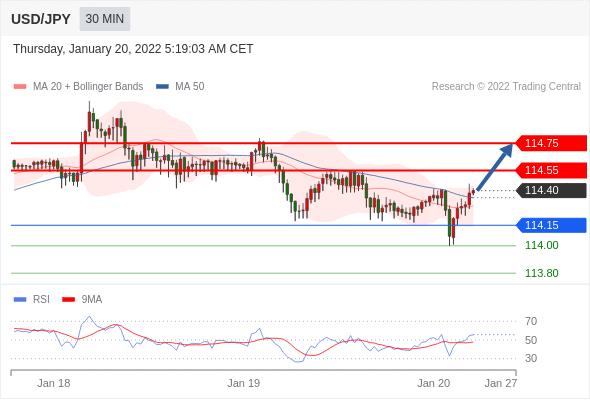The height and width of the screenshot is (400, 590).
Task: Click the RSI blue legend swatch
Action: (x=20, y=300)
